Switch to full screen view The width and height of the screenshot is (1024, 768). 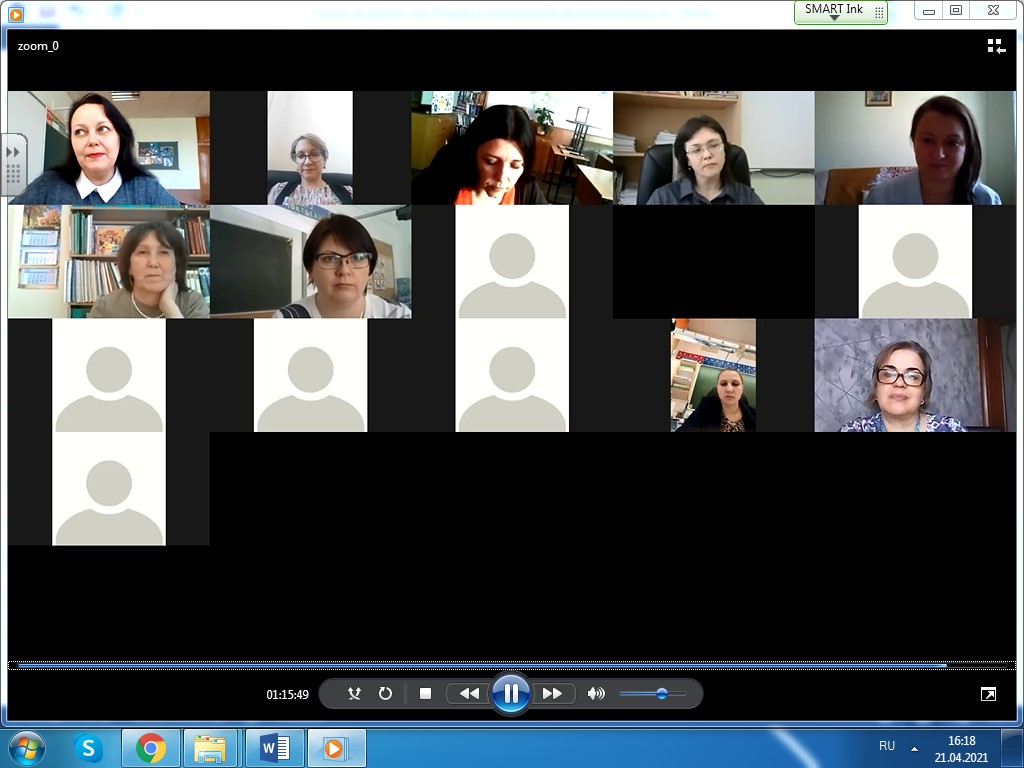pos(988,694)
